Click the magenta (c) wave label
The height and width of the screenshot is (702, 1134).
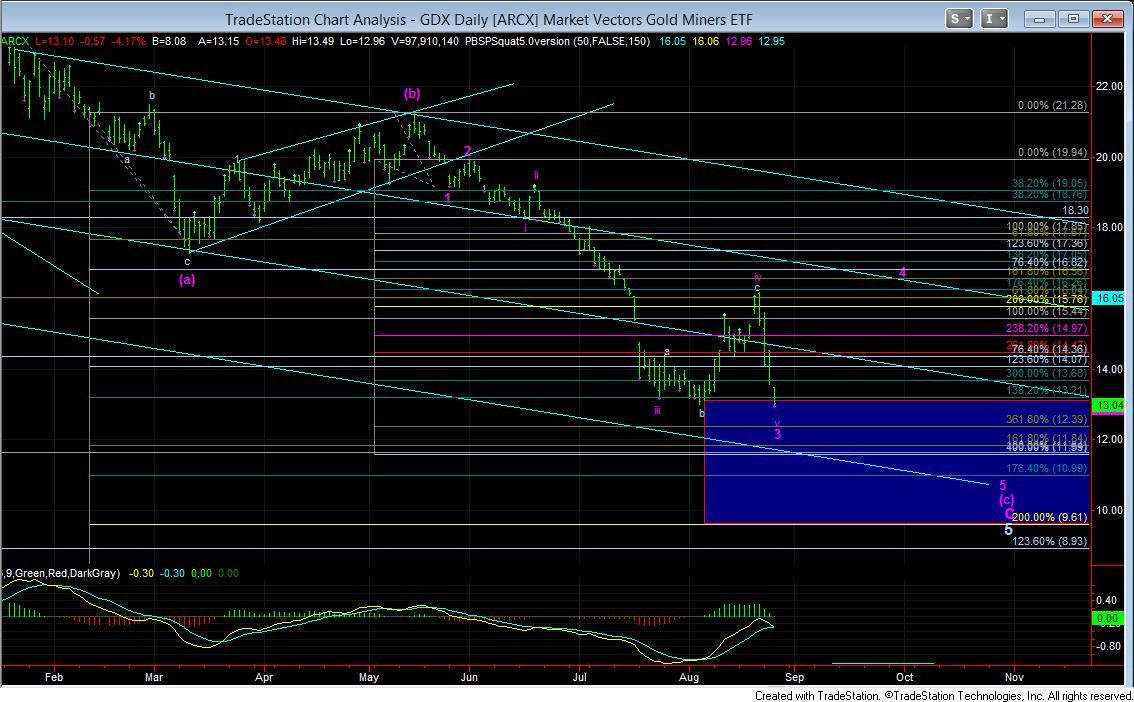(1007, 500)
